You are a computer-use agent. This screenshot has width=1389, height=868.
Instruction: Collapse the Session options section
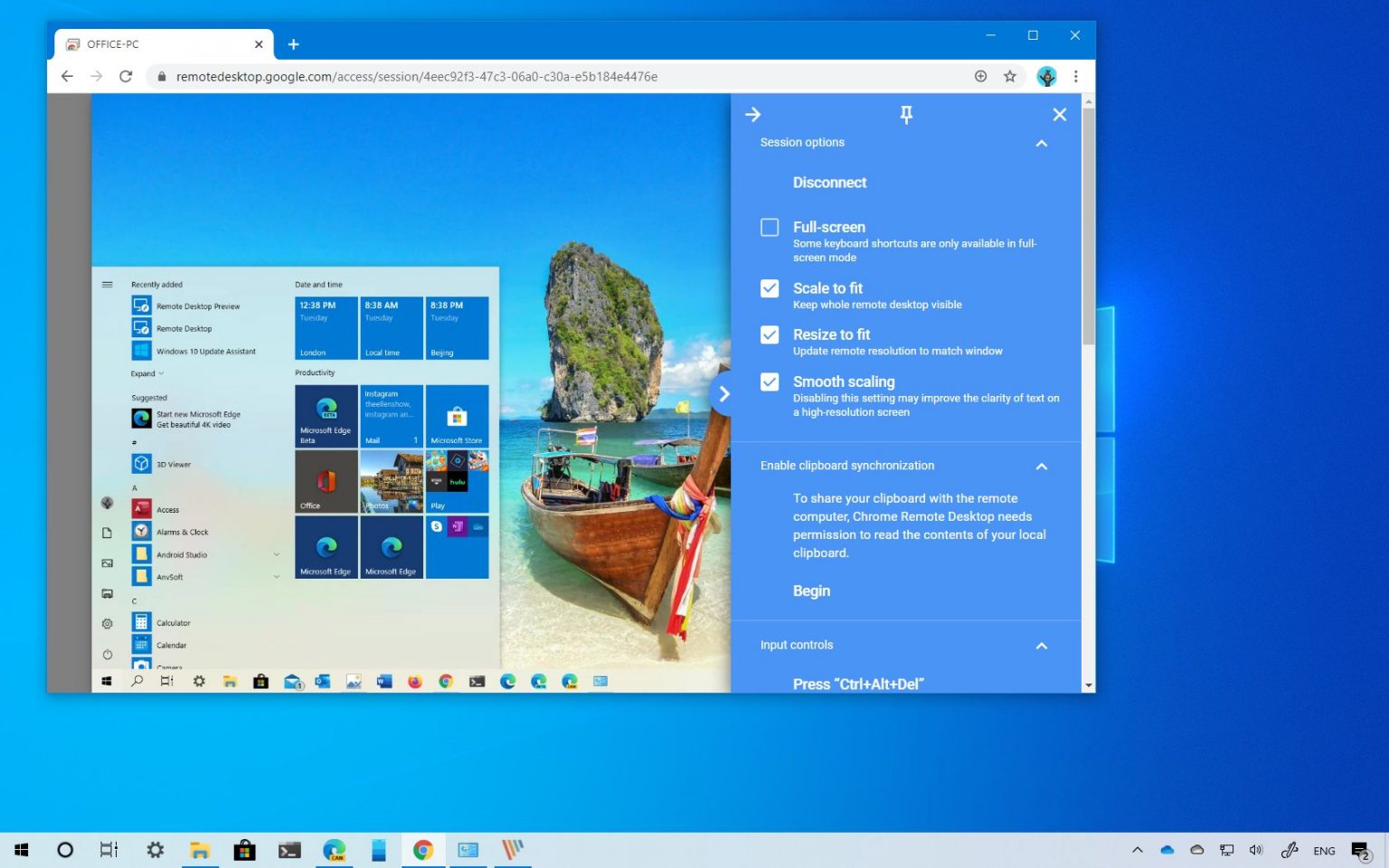pyautogui.click(x=1042, y=143)
